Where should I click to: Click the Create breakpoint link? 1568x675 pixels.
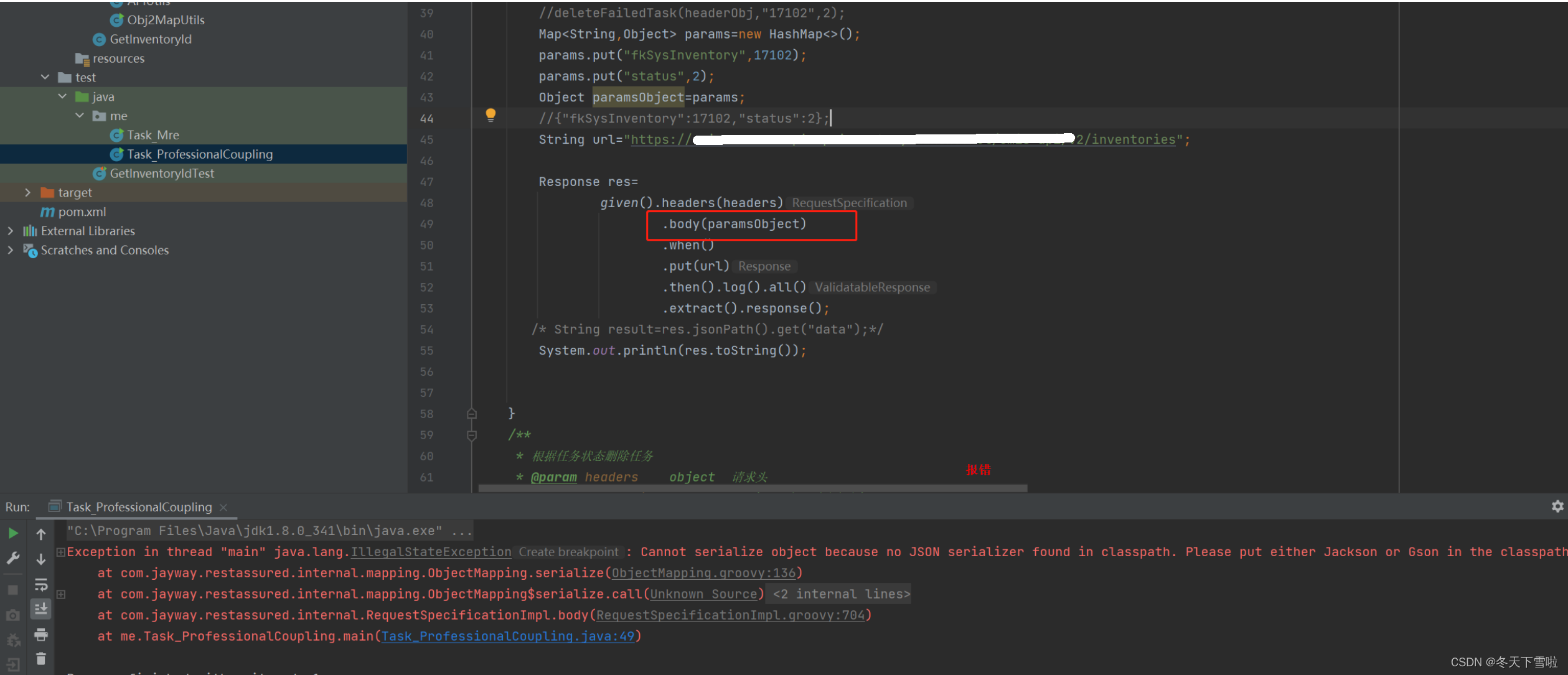point(568,552)
